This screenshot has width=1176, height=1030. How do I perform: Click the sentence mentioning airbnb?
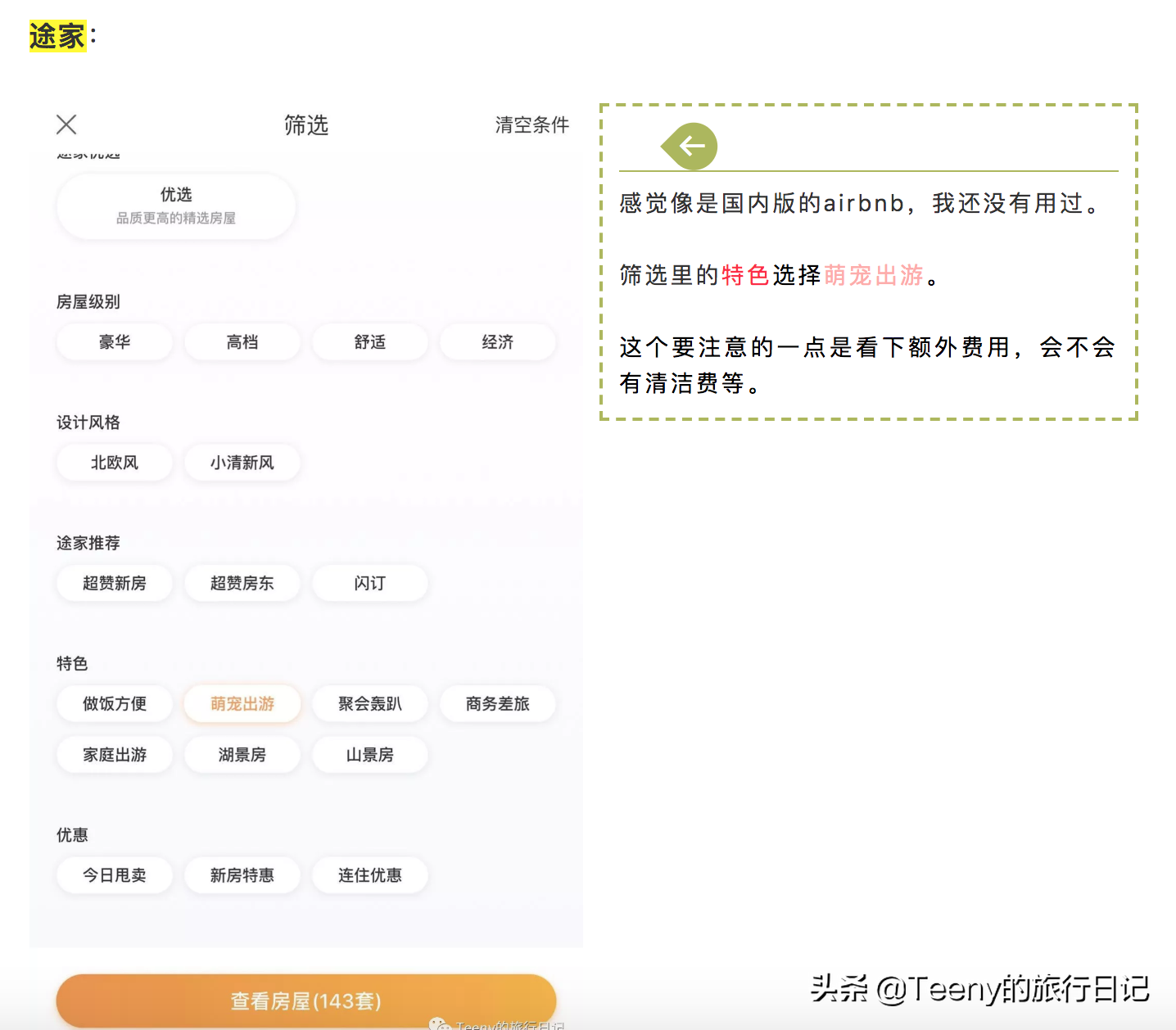860,203
